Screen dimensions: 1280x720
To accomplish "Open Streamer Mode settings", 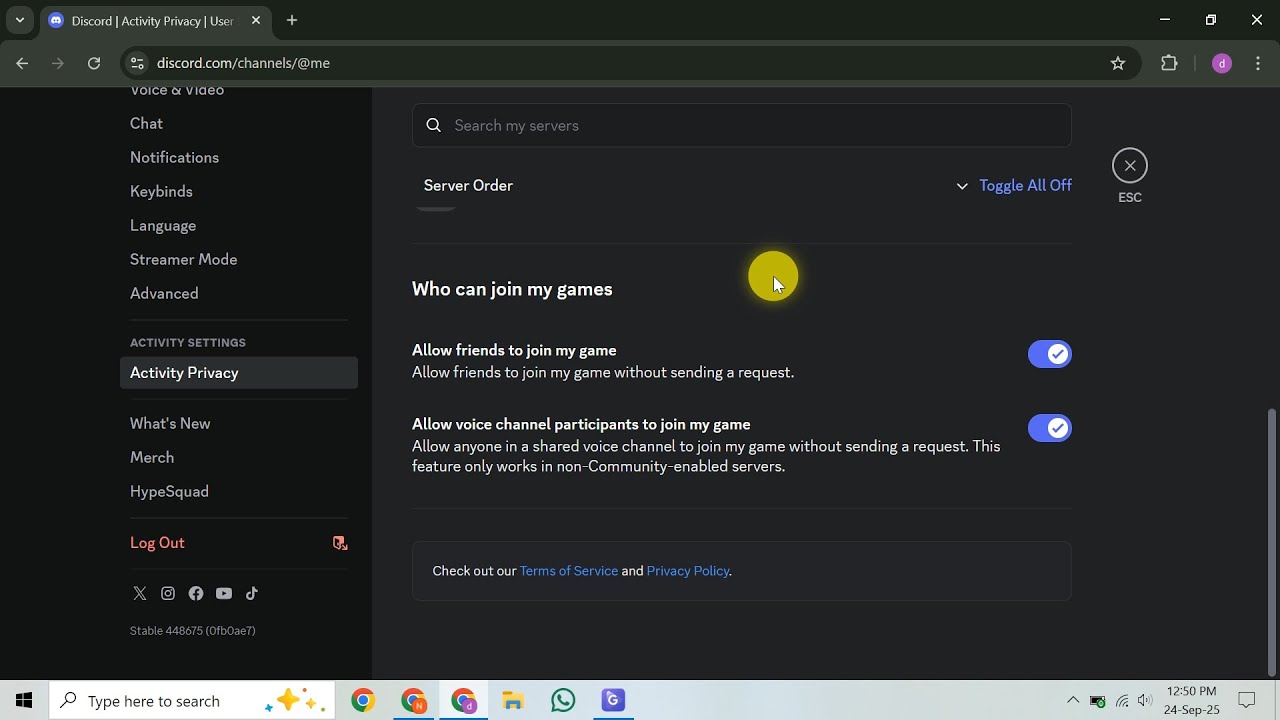I will point(183,260).
